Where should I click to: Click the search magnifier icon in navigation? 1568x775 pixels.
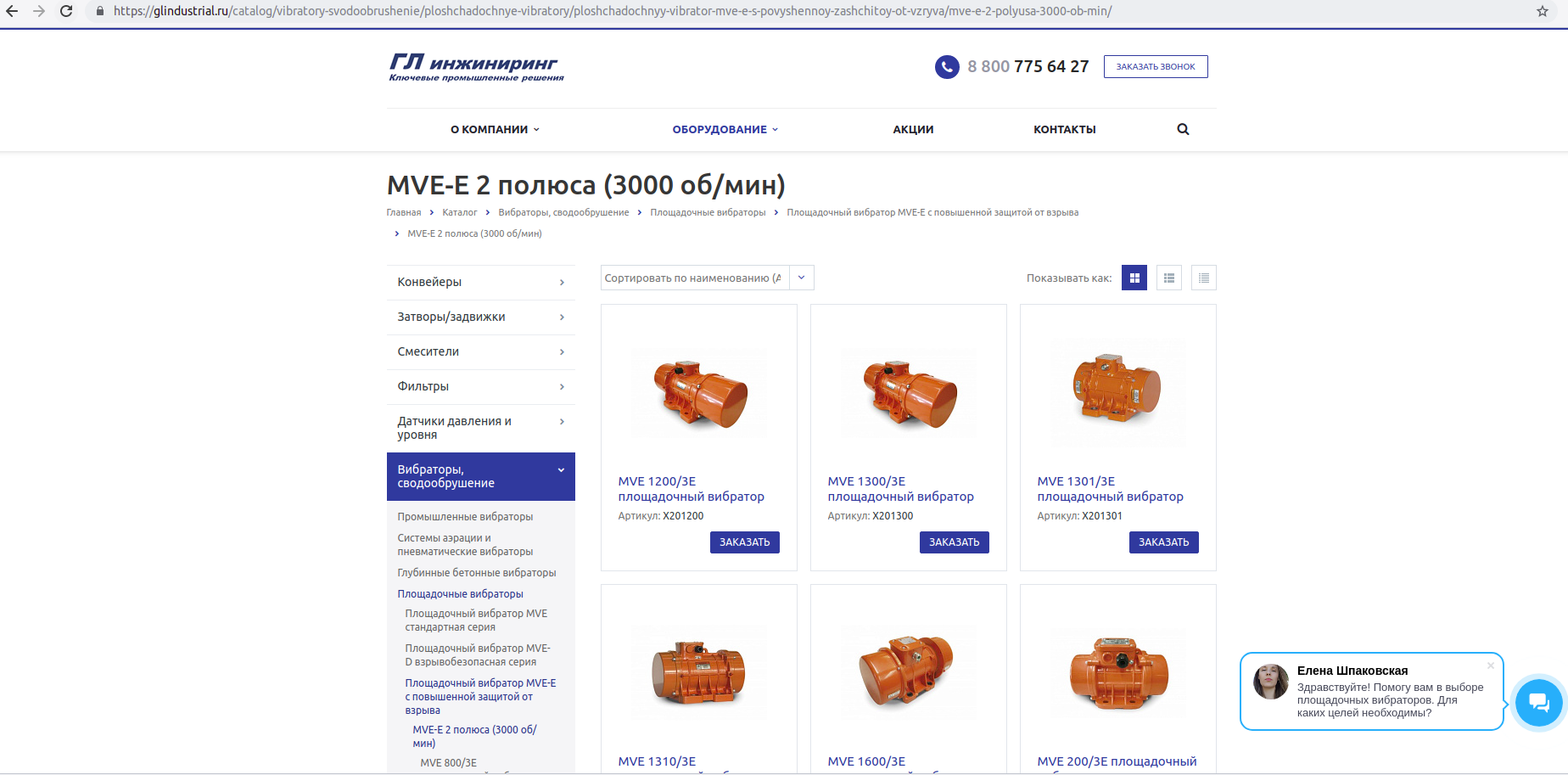coord(1183,130)
